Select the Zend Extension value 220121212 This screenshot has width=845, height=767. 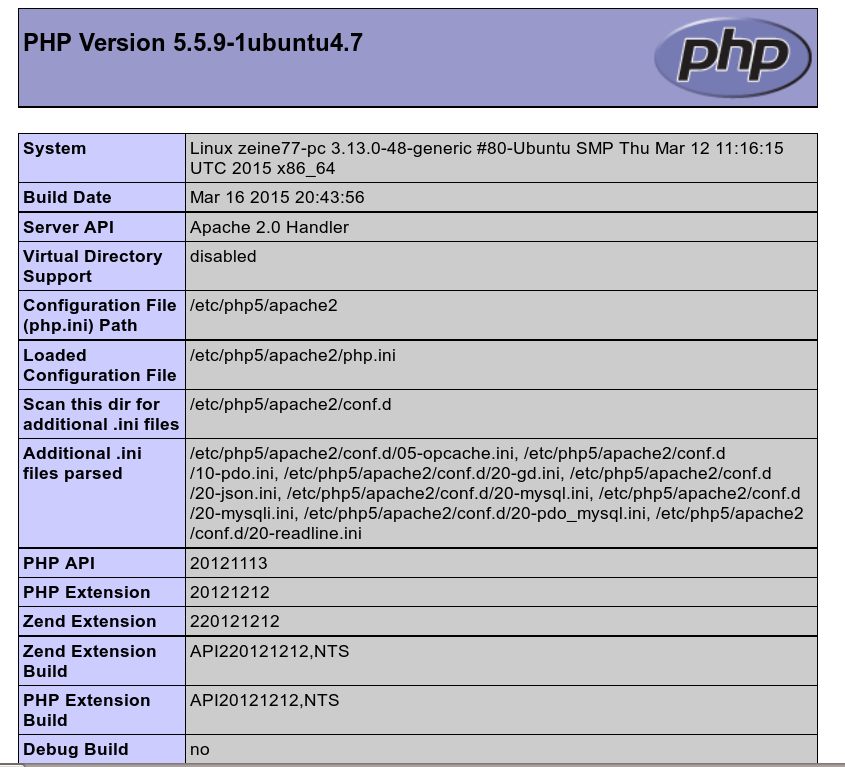click(x=234, y=621)
